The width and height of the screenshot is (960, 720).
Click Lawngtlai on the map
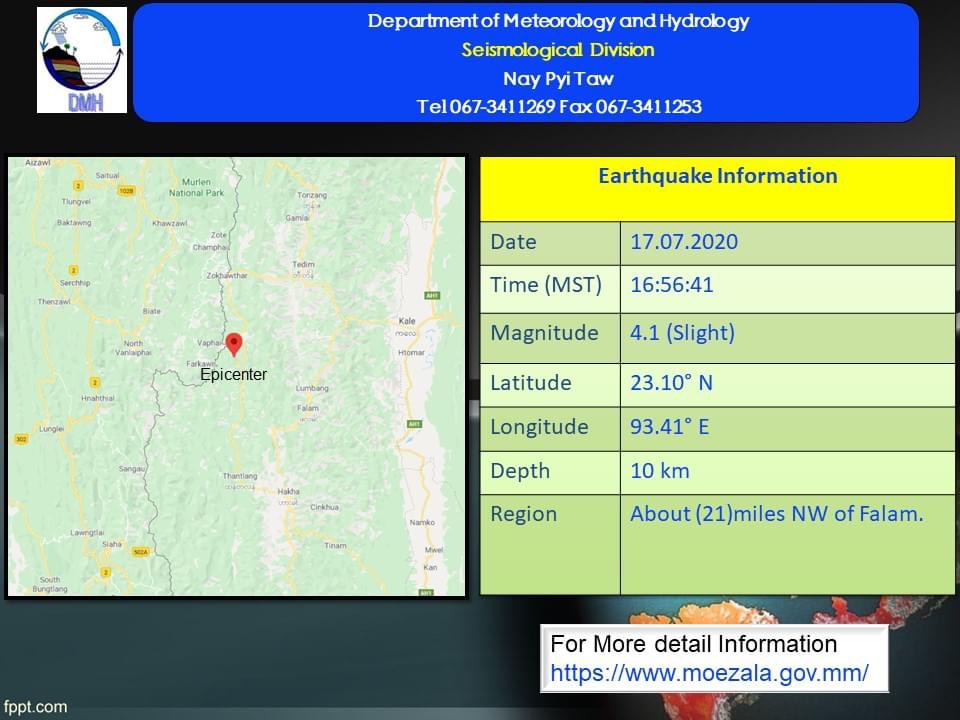click(x=87, y=532)
